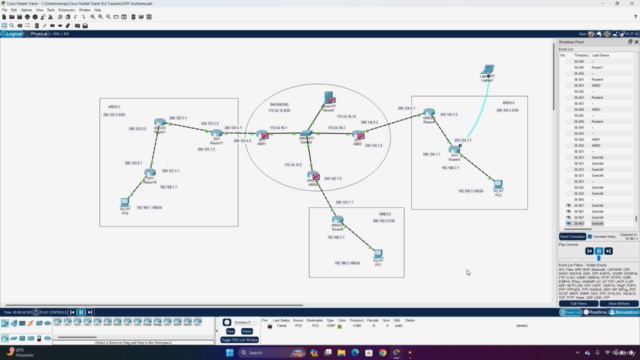
Task: Click bottom bar forward-step control
Action: [x=90, y=312]
